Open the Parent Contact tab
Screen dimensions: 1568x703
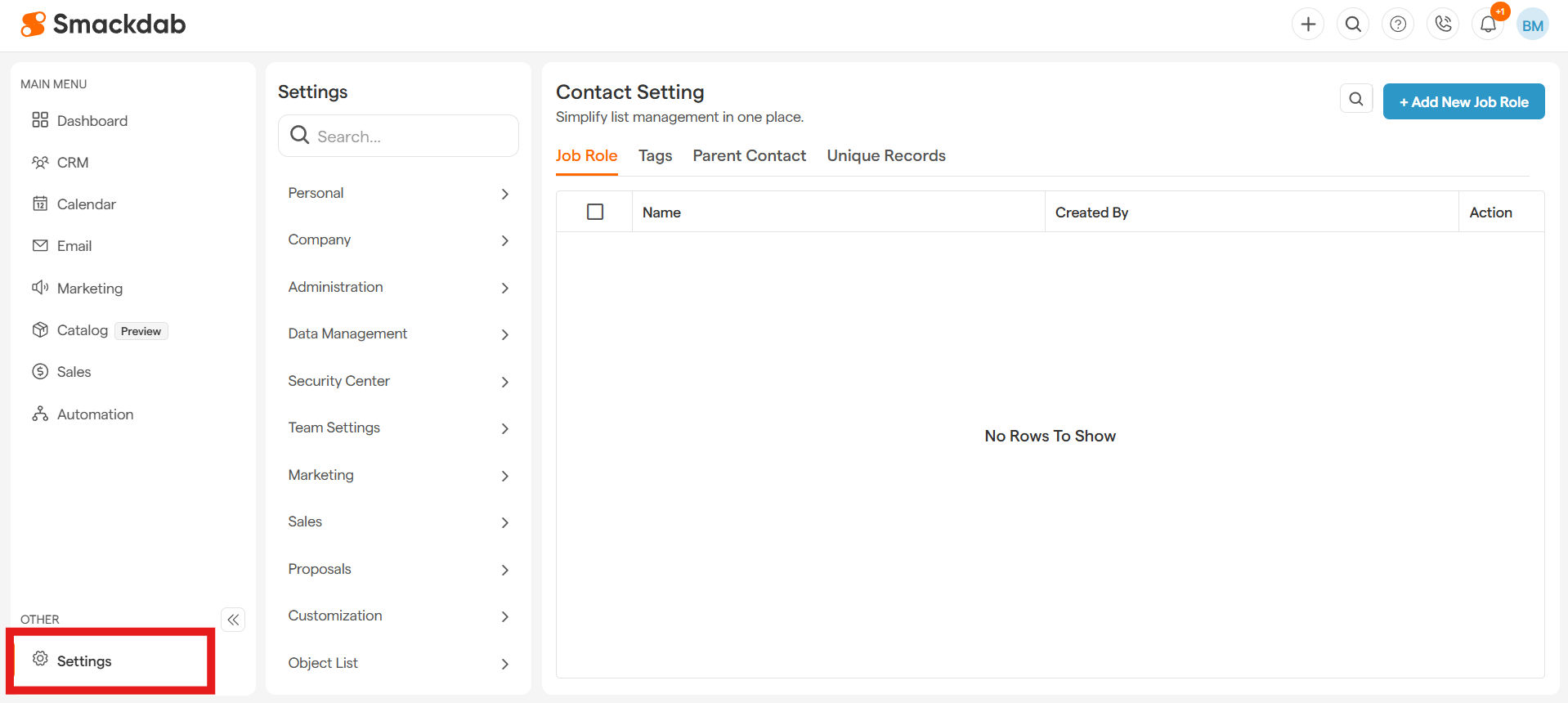pyautogui.click(x=749, y=155)
